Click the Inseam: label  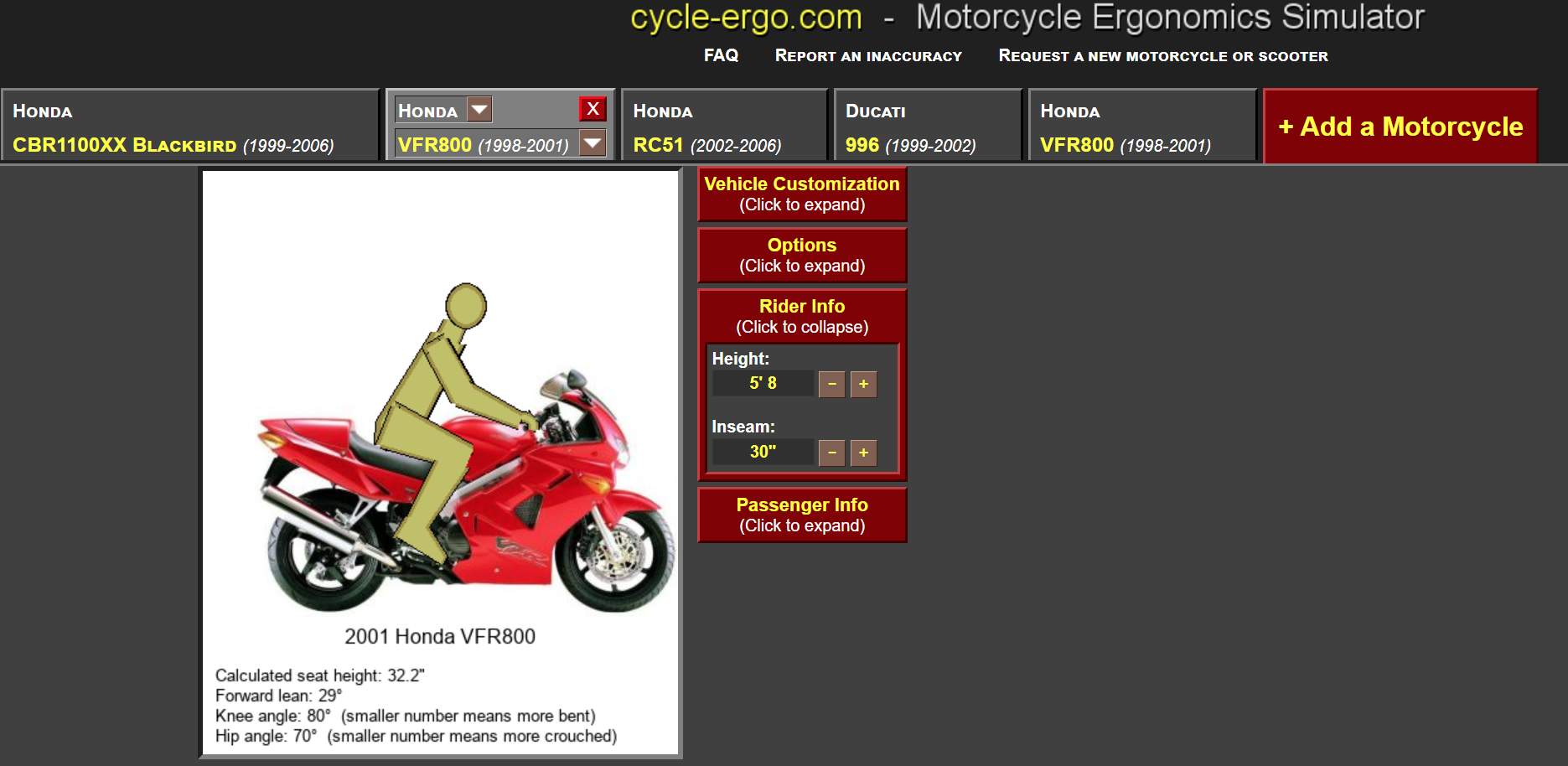[743, 427]
